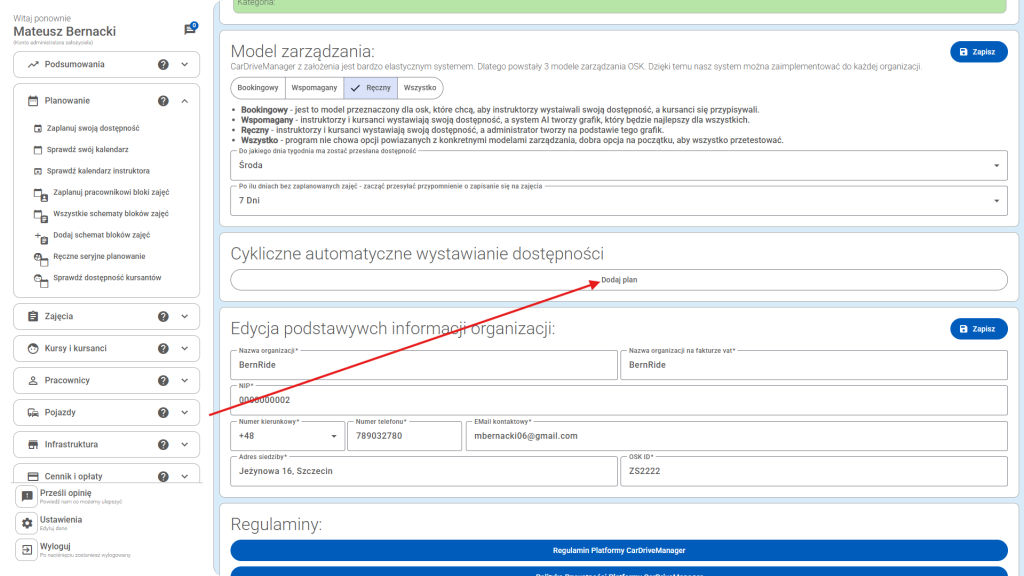Image resolution: width=1024 pixels, height=576 pixels.
Task: Click Dodaj plan button
Action: point(619,280)
